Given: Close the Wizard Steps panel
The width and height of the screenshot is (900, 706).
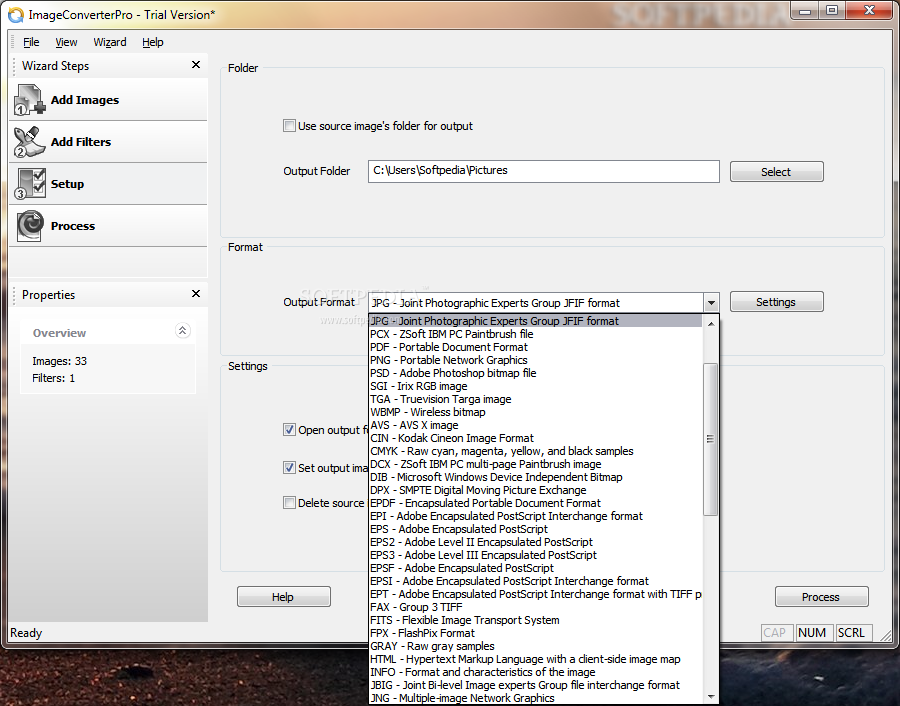Looking at the screenshot, I should click(x=196, y=65).
